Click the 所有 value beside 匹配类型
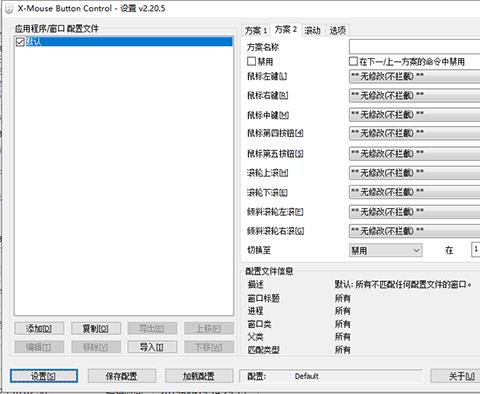Screen dimensions: 480x394 point(342,350)
